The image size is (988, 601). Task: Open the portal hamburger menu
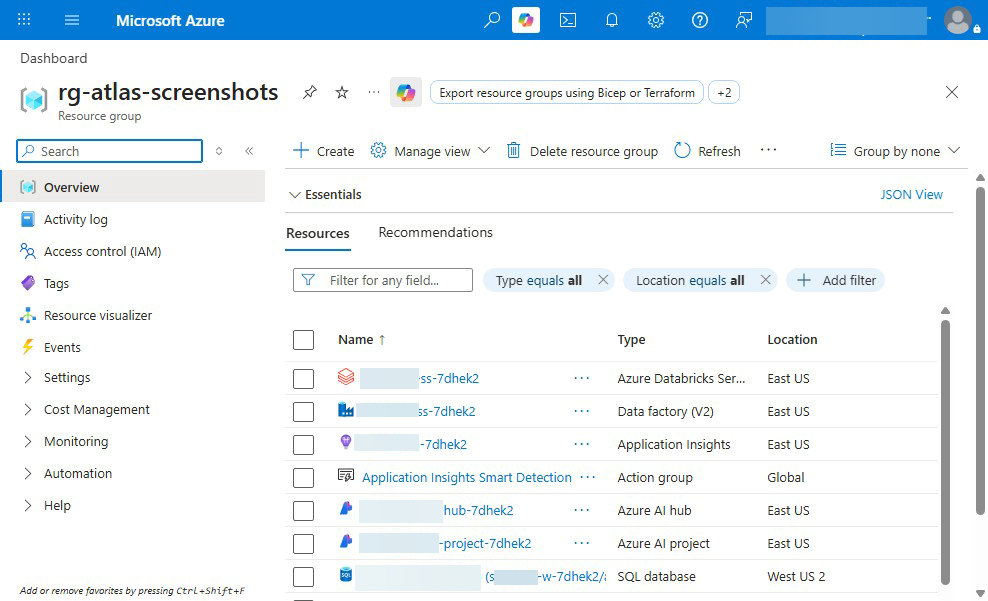[x=72, y=20]
